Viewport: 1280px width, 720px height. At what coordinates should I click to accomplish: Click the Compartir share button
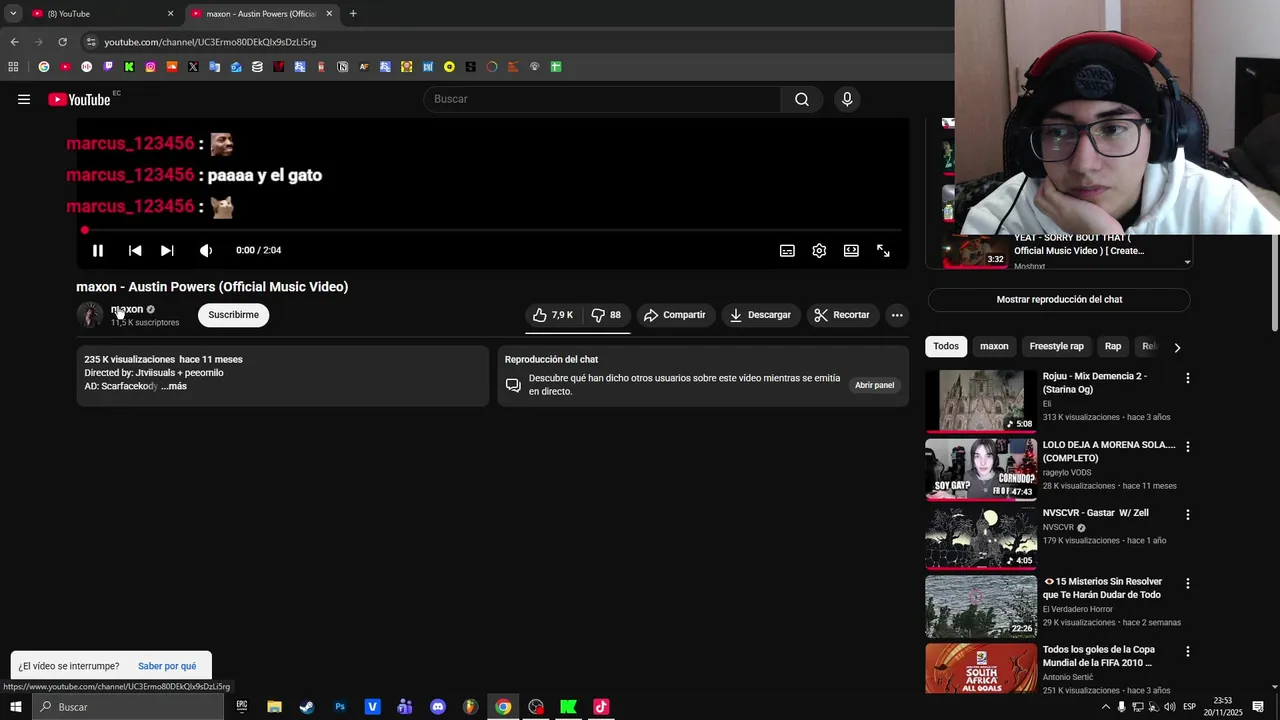pos(675,315)
